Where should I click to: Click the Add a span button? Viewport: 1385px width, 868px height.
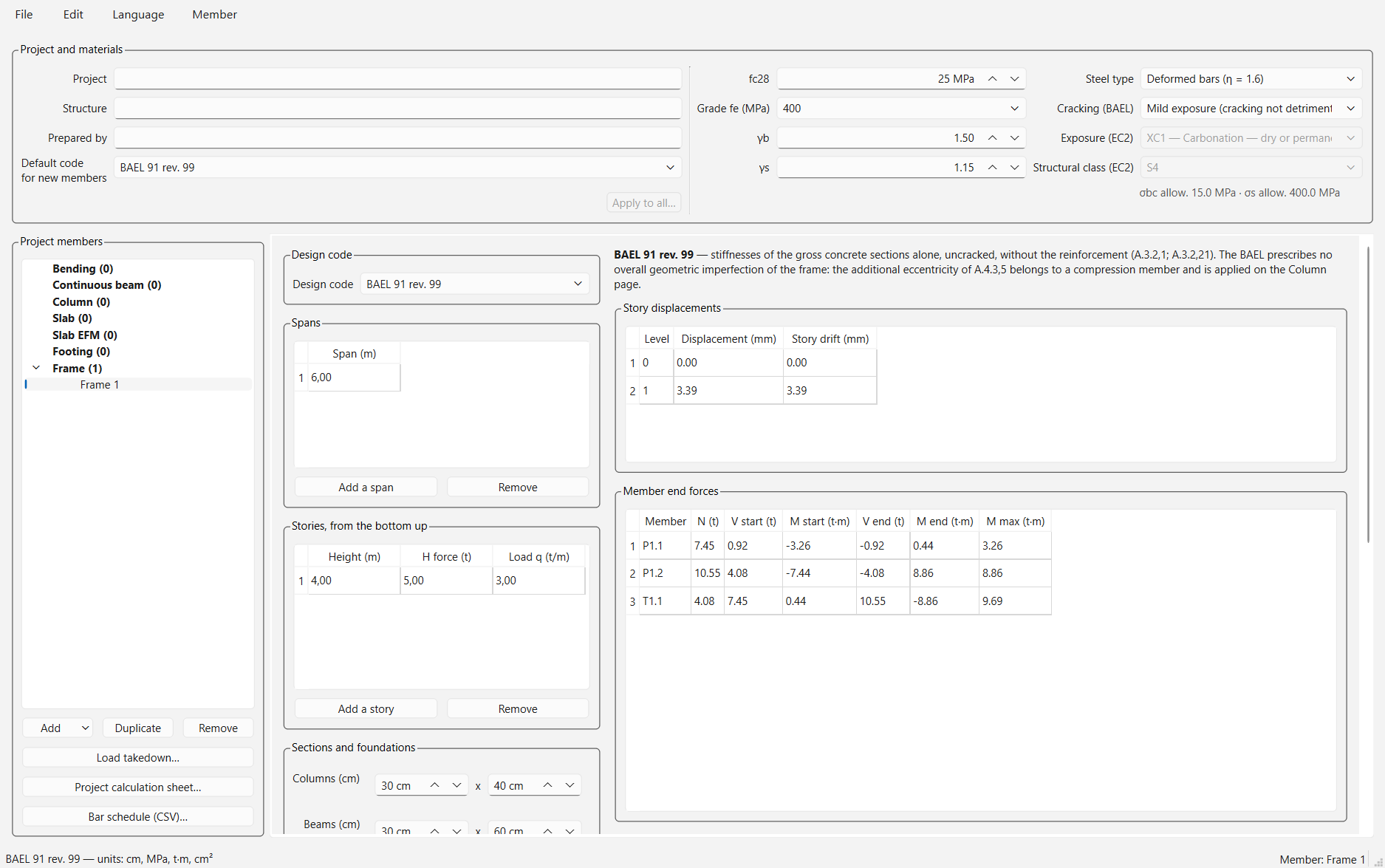pyautogui.click(x=366, y=488)
